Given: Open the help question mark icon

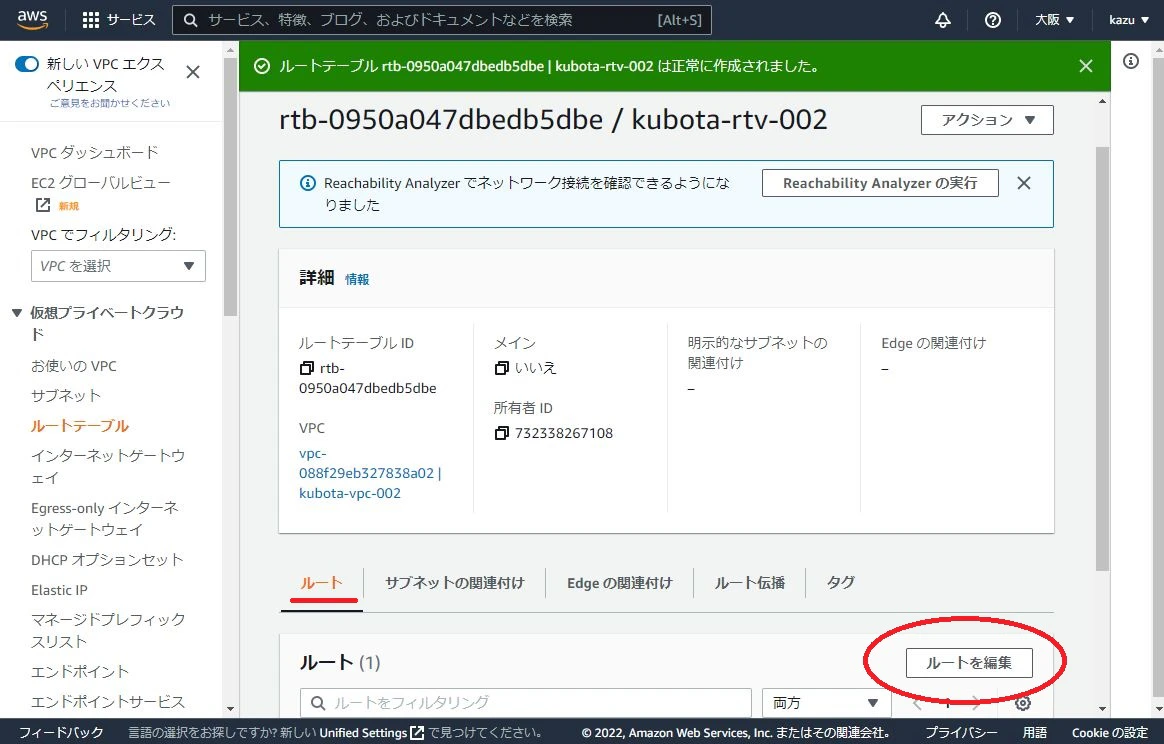Looking at the screenshot, I should tap(993, 20).
